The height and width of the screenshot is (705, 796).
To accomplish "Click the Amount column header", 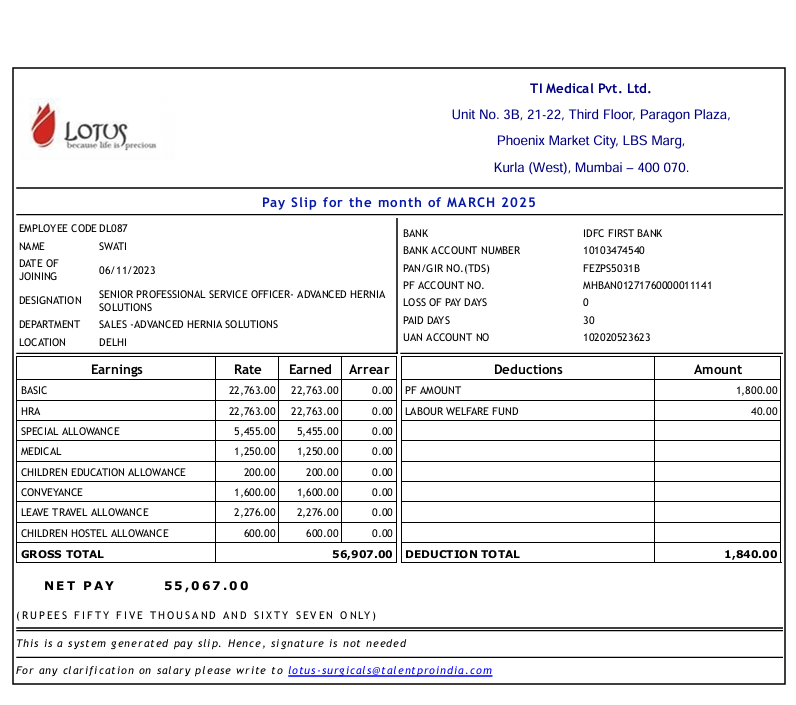I will pos(717,369).
